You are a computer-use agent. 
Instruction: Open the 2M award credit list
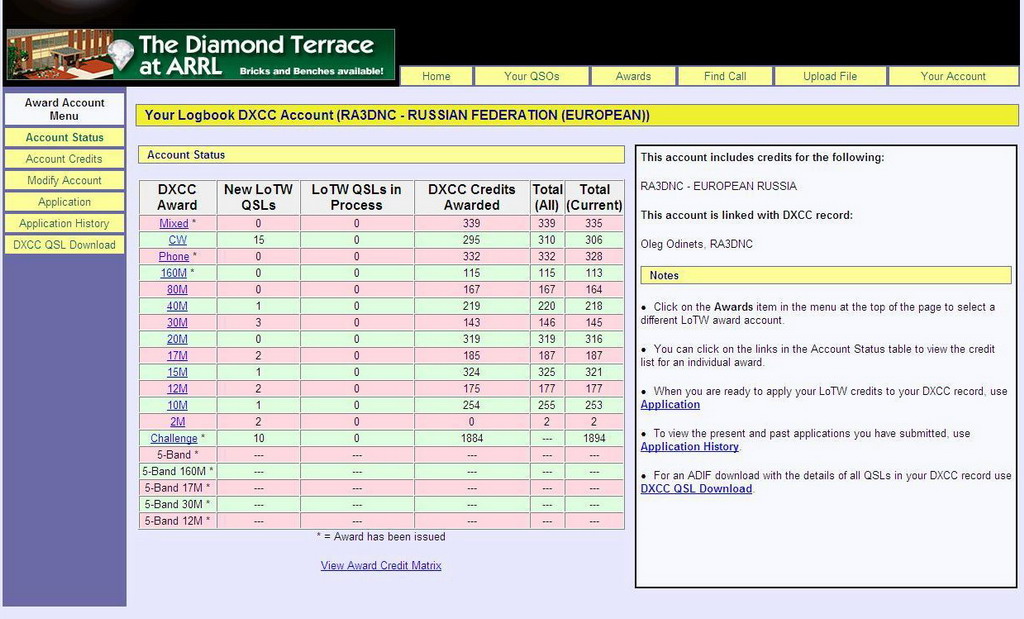coord(177,422)
